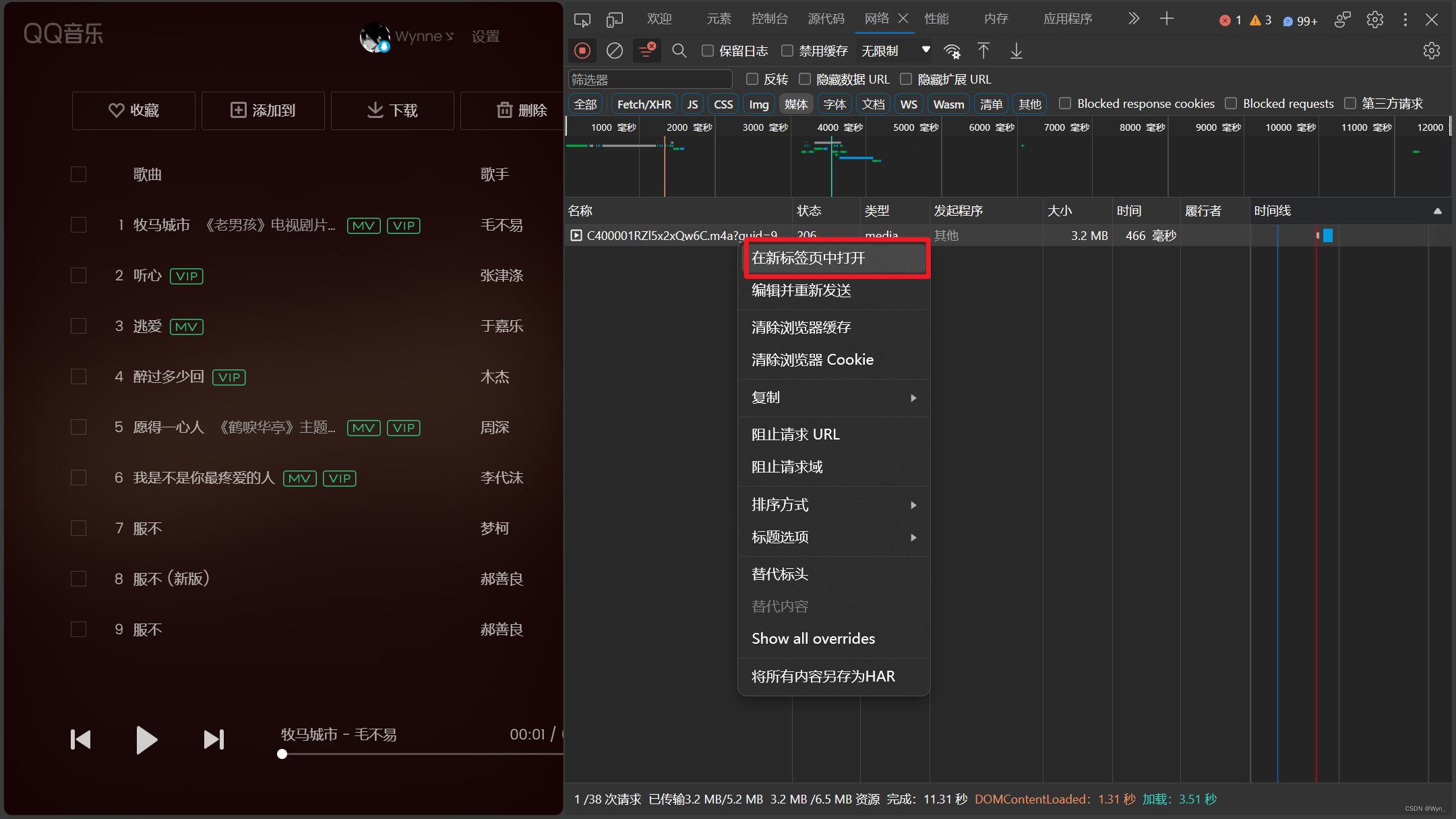Click the song progress slider handle

[x=282, y=754]
